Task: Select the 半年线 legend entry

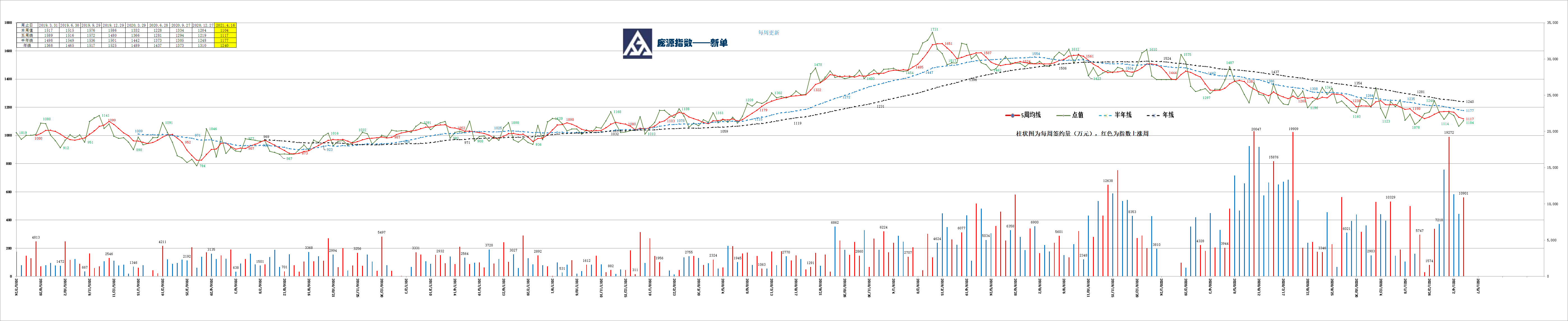Action: (1115, 115)
